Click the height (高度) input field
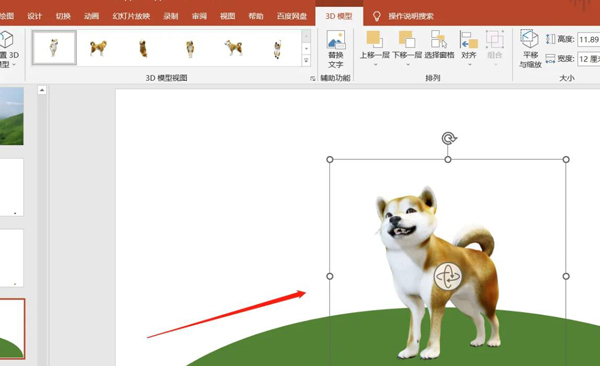The image size is (600, 366). [x=589, y=39]
